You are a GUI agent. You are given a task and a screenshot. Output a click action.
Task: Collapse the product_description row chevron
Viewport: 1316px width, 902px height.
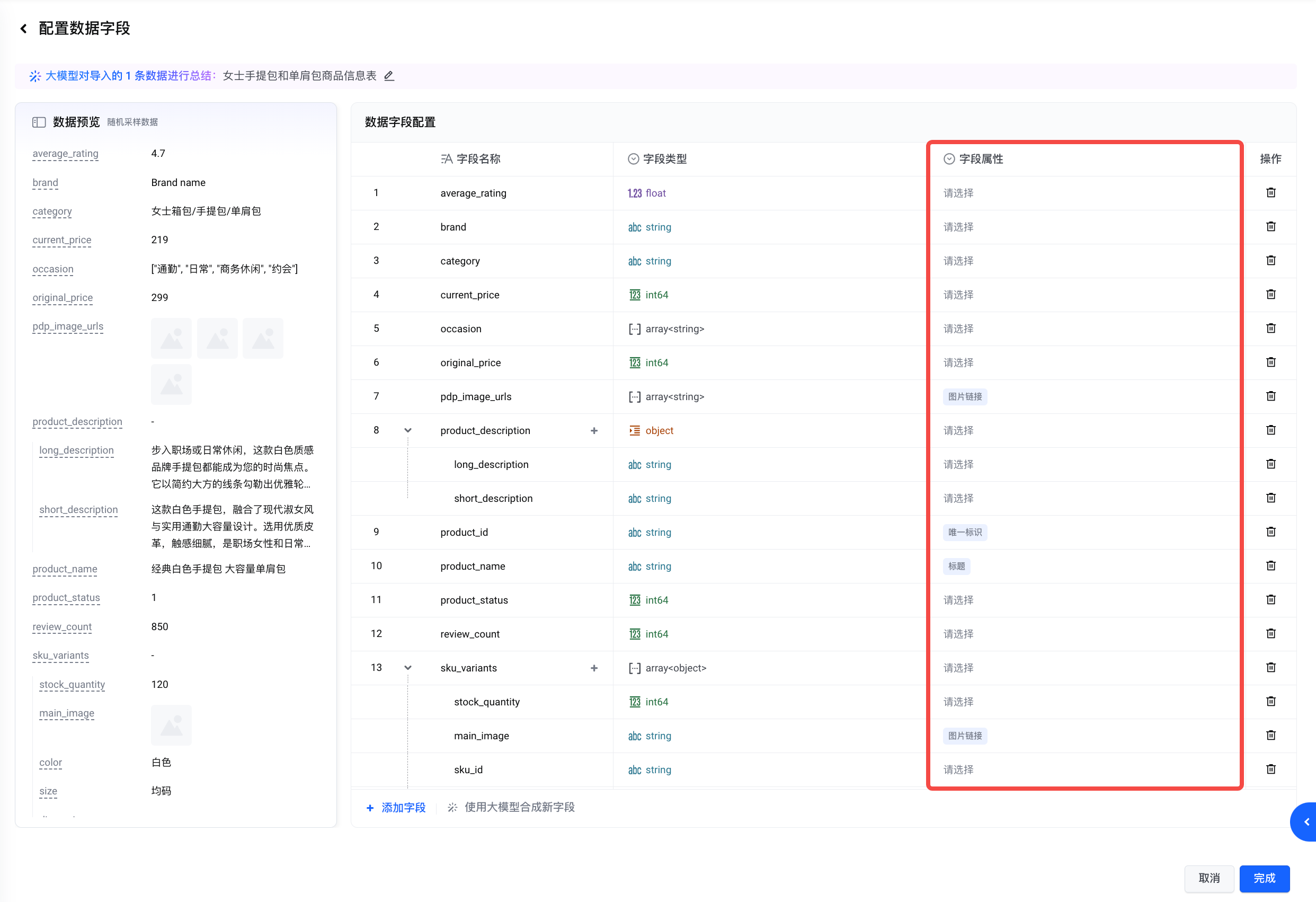click(408, 431)
